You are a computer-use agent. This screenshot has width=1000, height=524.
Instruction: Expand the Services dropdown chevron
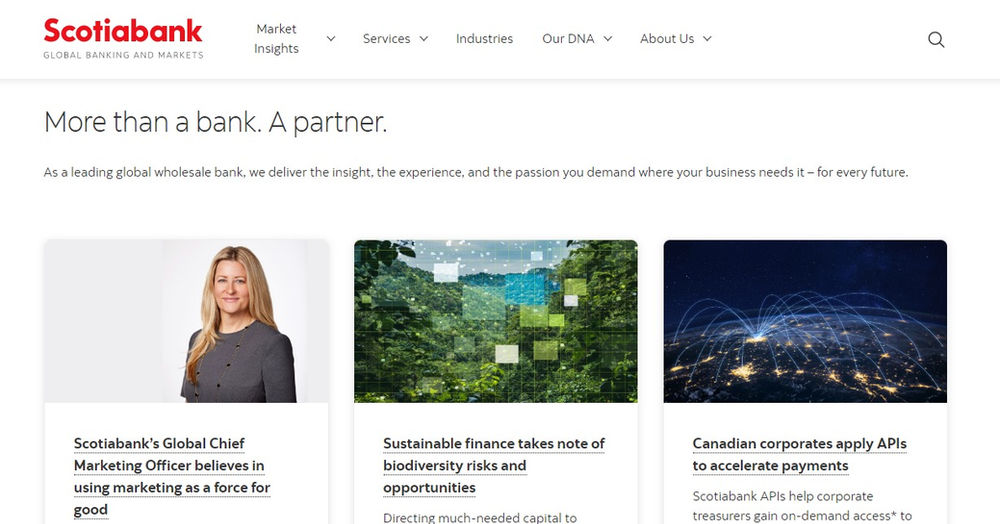(424, 39)
